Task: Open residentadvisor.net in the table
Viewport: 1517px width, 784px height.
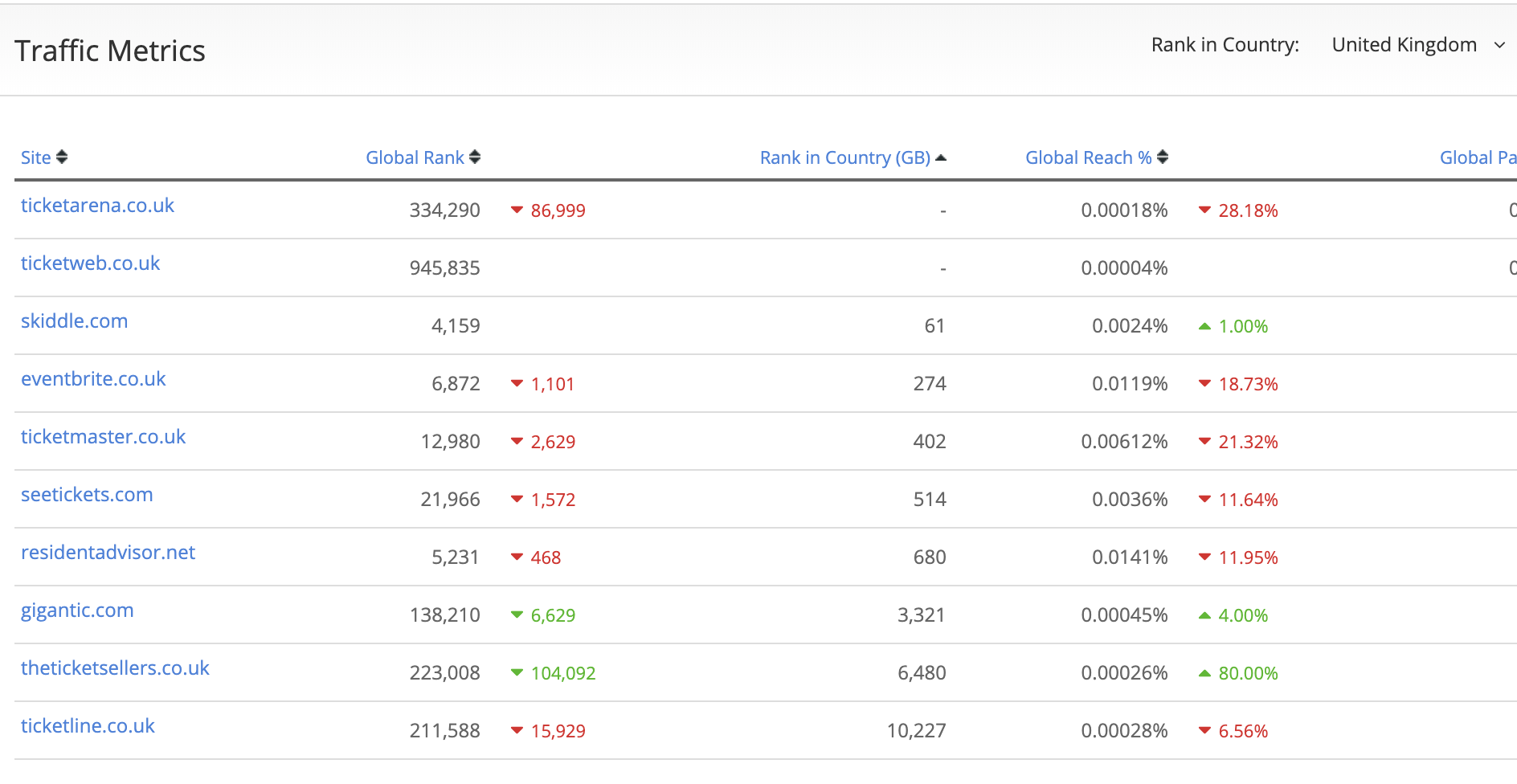Action: point(108,553)
